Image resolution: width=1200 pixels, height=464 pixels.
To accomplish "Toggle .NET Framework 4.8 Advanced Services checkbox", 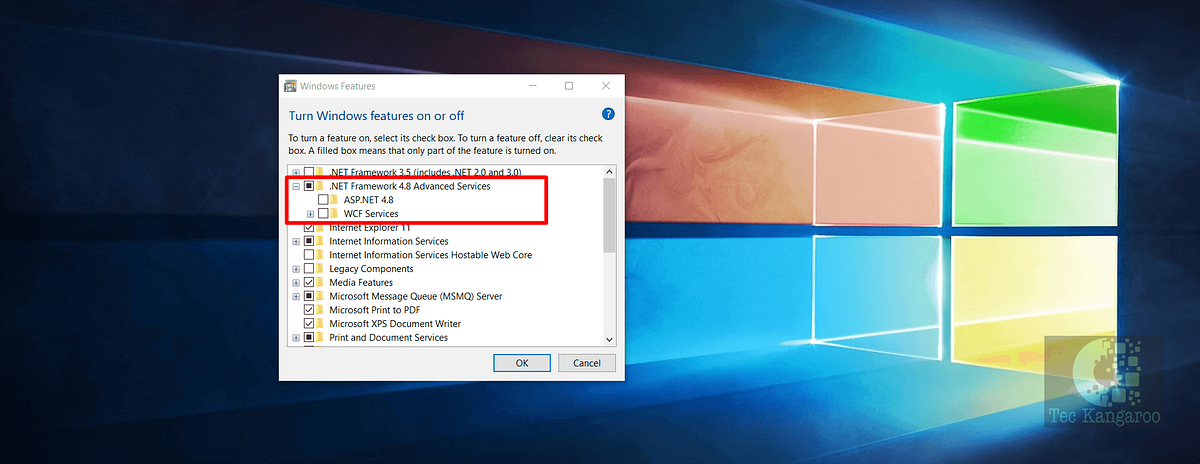I will [x=309, y=186].
